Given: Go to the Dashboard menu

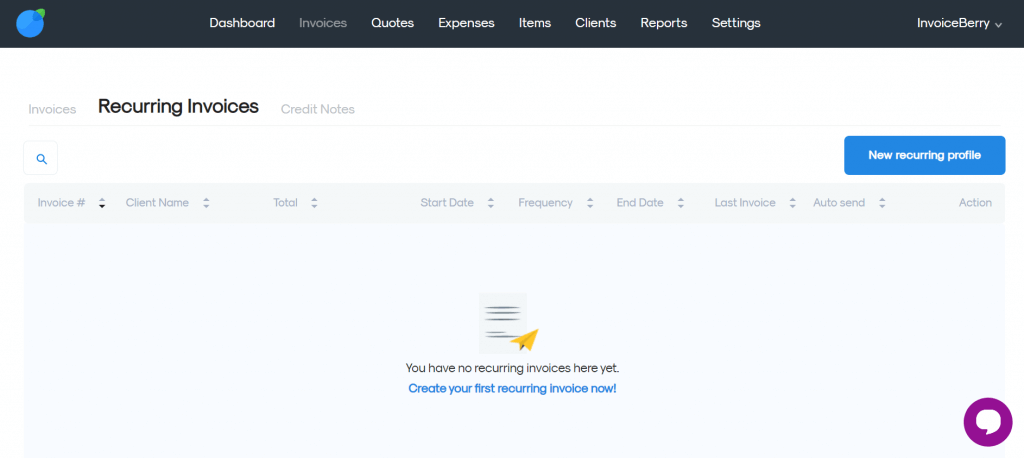Looking at the screenshot, I should tap(242, 23).
